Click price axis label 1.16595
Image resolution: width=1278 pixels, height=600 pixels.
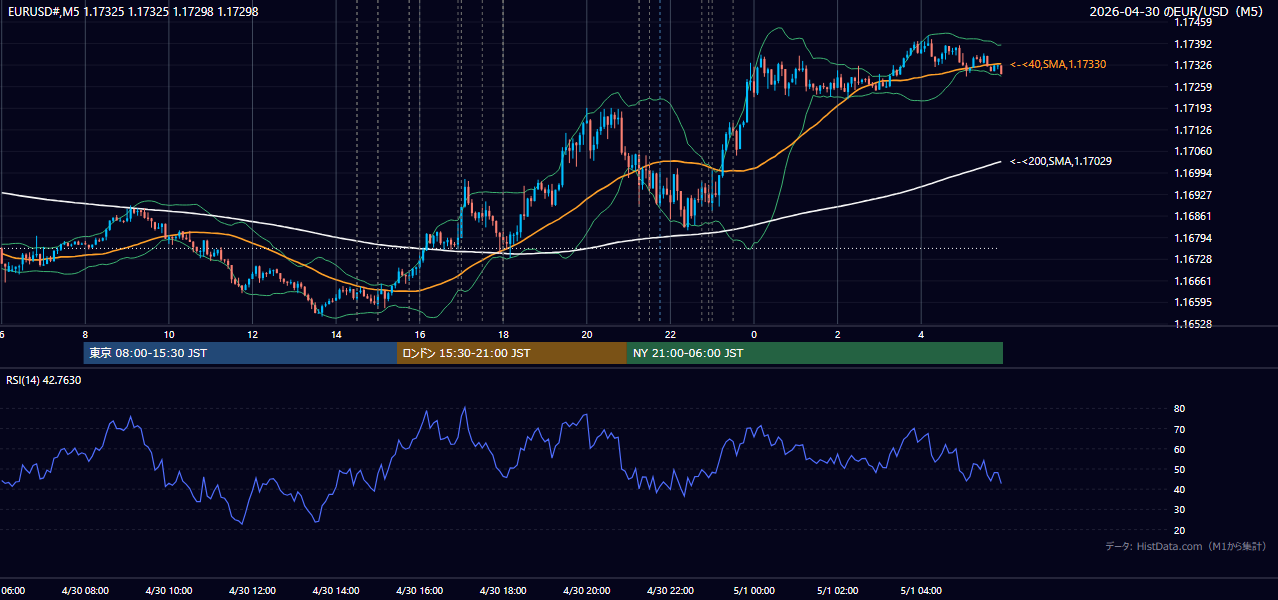(1193, 302)
